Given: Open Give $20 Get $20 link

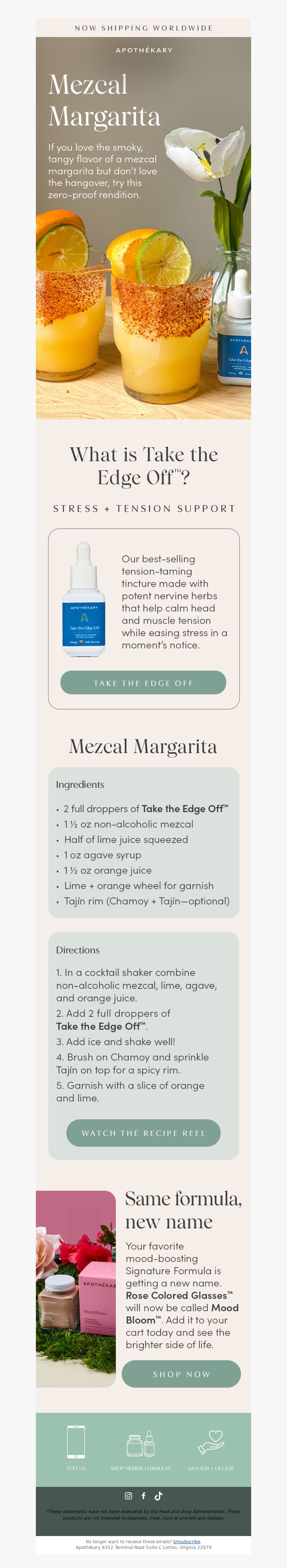Looking at the screenshot, I should coord(211,1468).
